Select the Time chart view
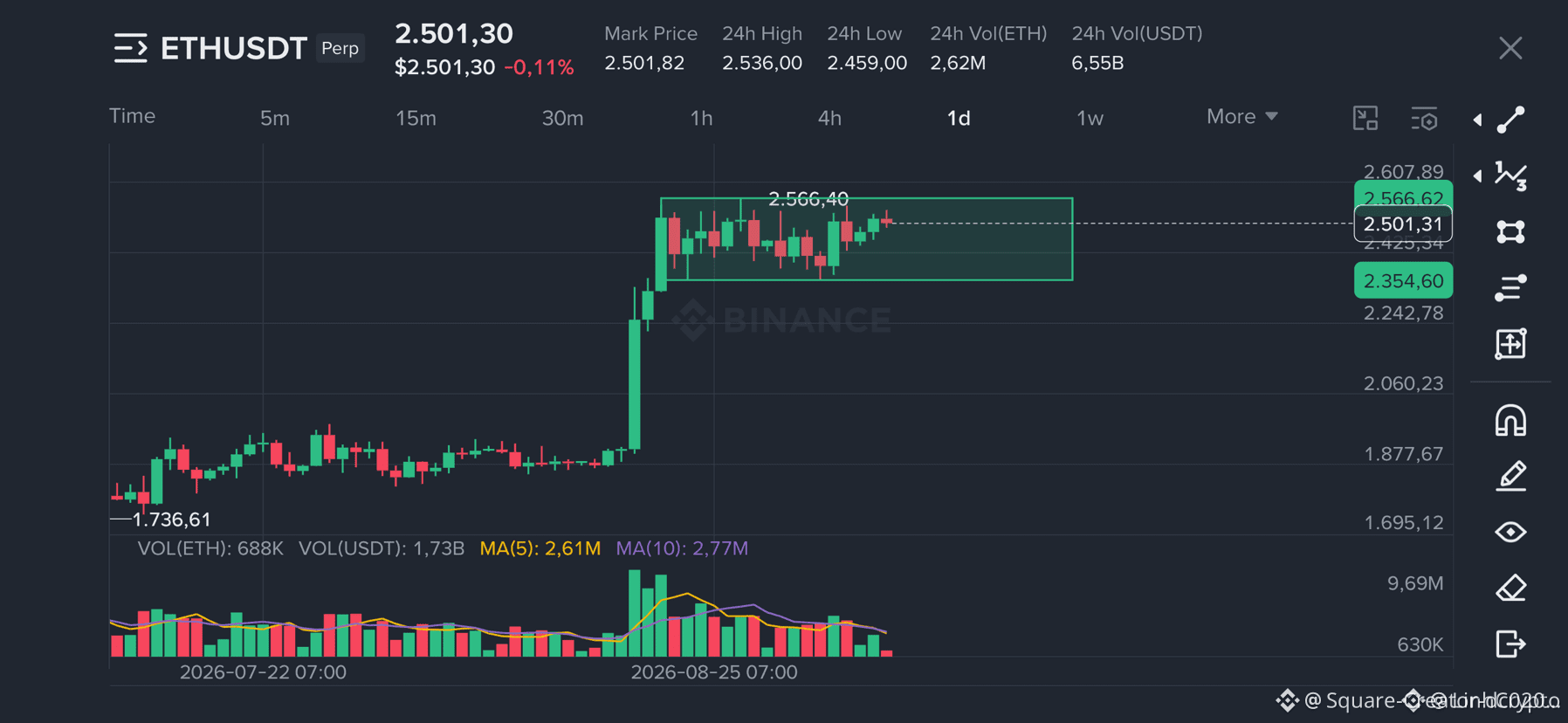The height and width of the screenshot is (723, 1568). pyautogui.click(x=132, y=116)
